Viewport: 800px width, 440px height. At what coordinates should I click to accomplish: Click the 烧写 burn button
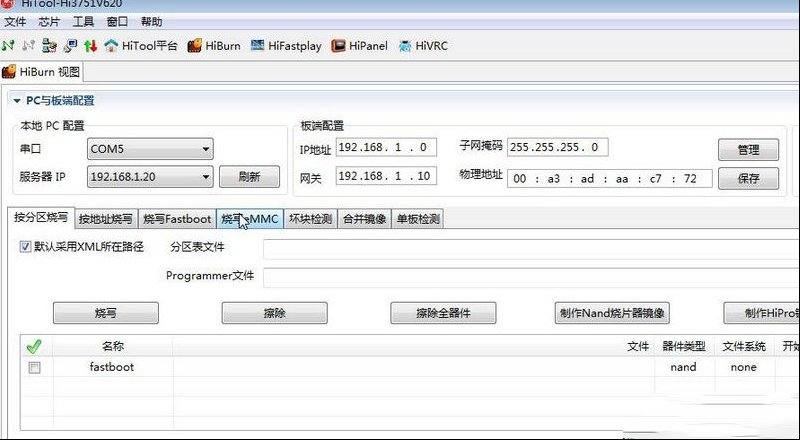[x=106, y=313]
